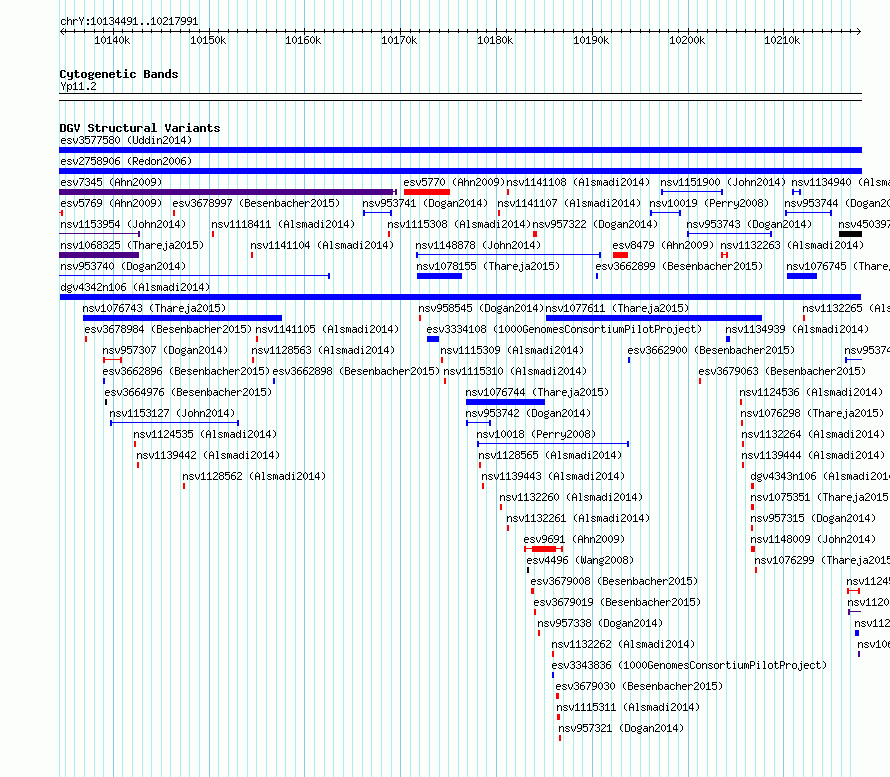
Task: Open nsv1141105 (Alsmadi2014) label
Action: click(327, 329)
